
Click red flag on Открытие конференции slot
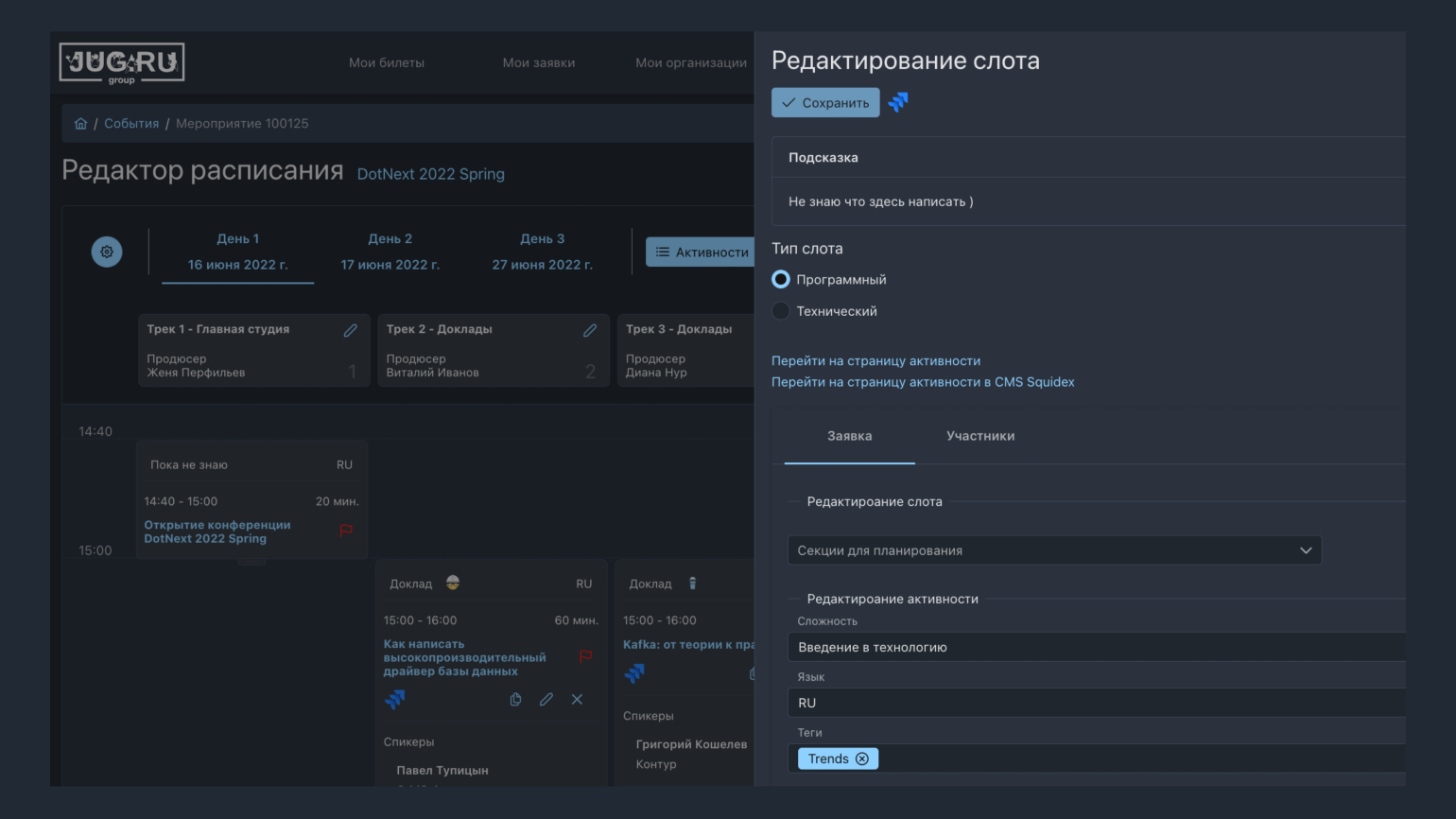[346, 531]
